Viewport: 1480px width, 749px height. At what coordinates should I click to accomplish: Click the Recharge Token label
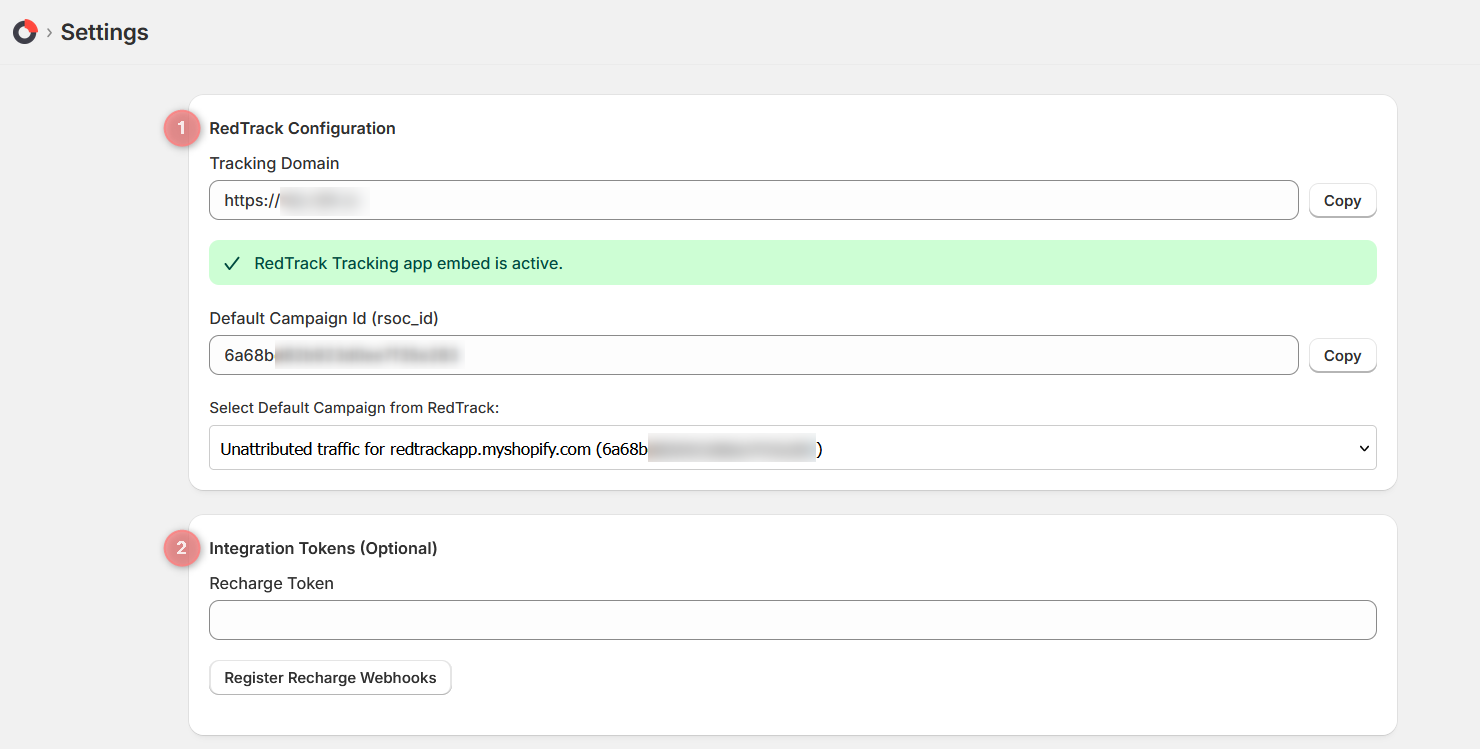pyautogui.click(x=271, y=583)
